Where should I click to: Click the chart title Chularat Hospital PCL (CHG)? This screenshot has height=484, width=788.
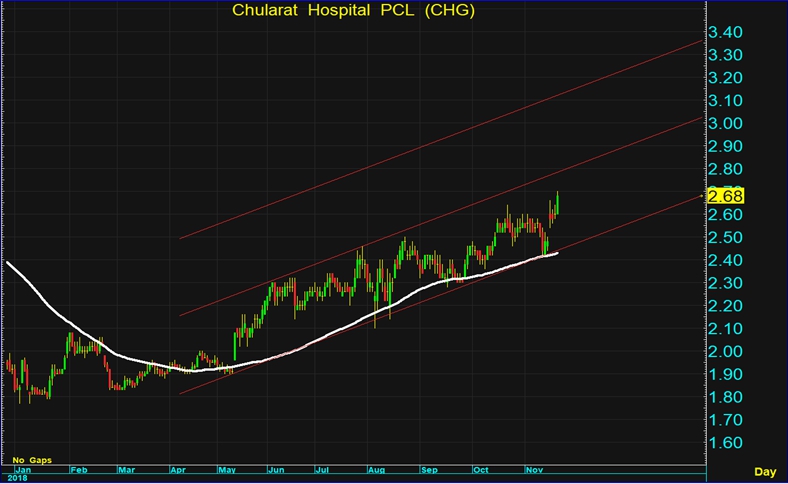353,10
